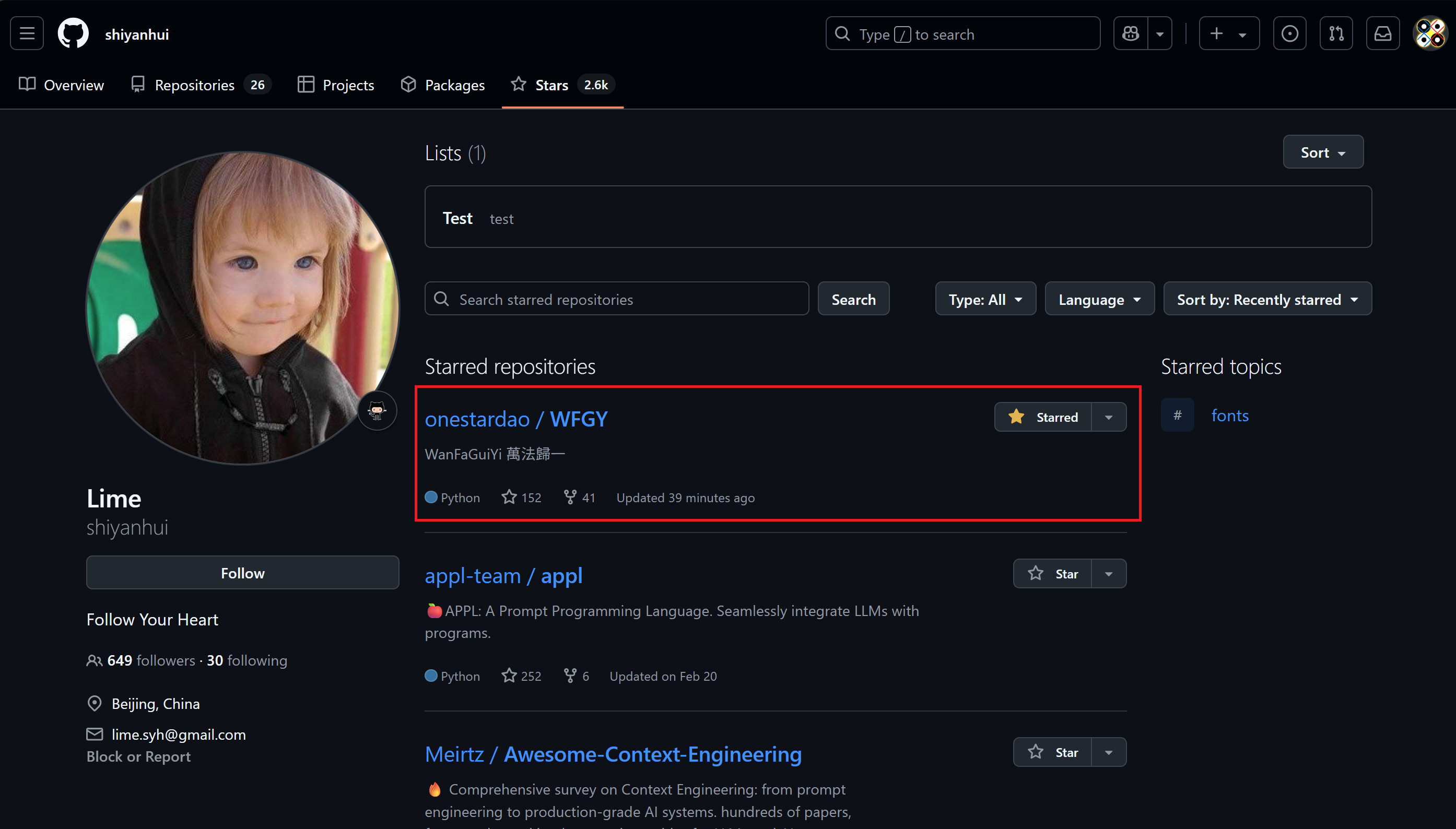This screenshot has height=829, width=1456.
Task: Open the fonts starred topic link
Action: coord(1229,416)
